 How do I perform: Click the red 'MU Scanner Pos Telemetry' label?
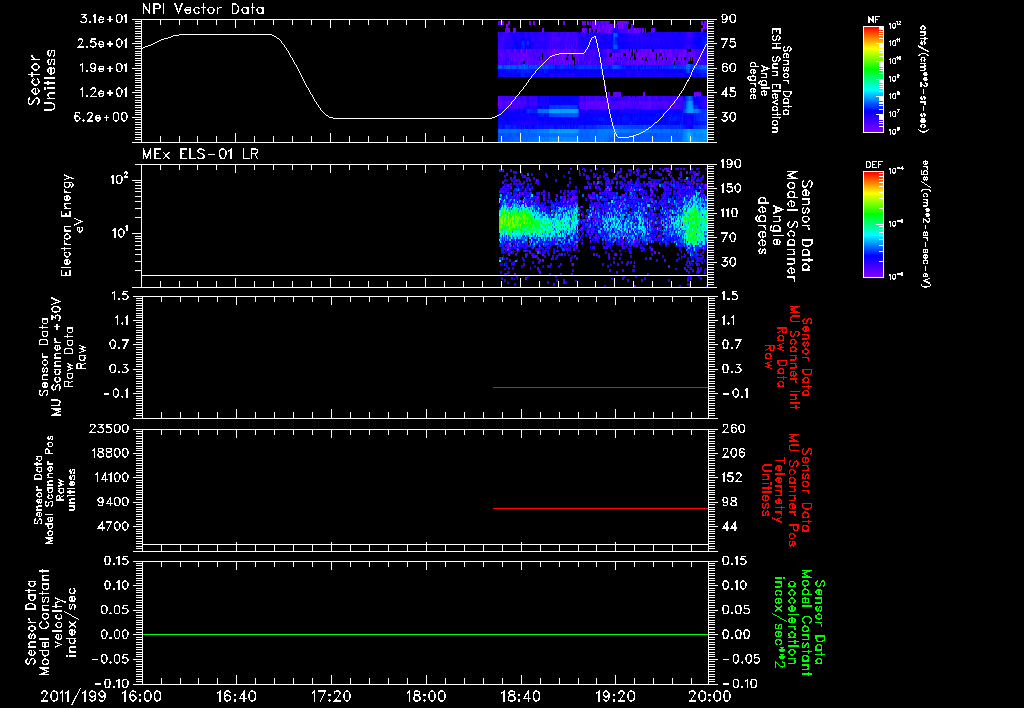(x=786, y=490)
